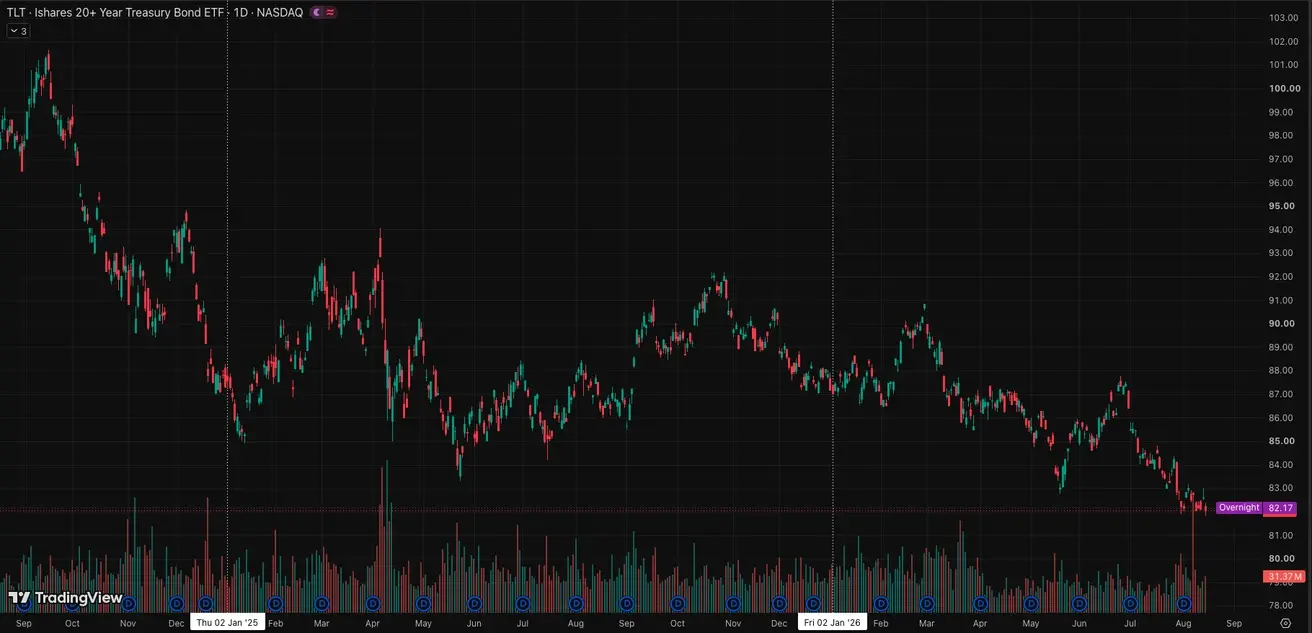Image resolution: width=1312 pixels, height=633 pixels.
Task: Click dividend marker above Jun 2025 label
Action: point(474,604)
